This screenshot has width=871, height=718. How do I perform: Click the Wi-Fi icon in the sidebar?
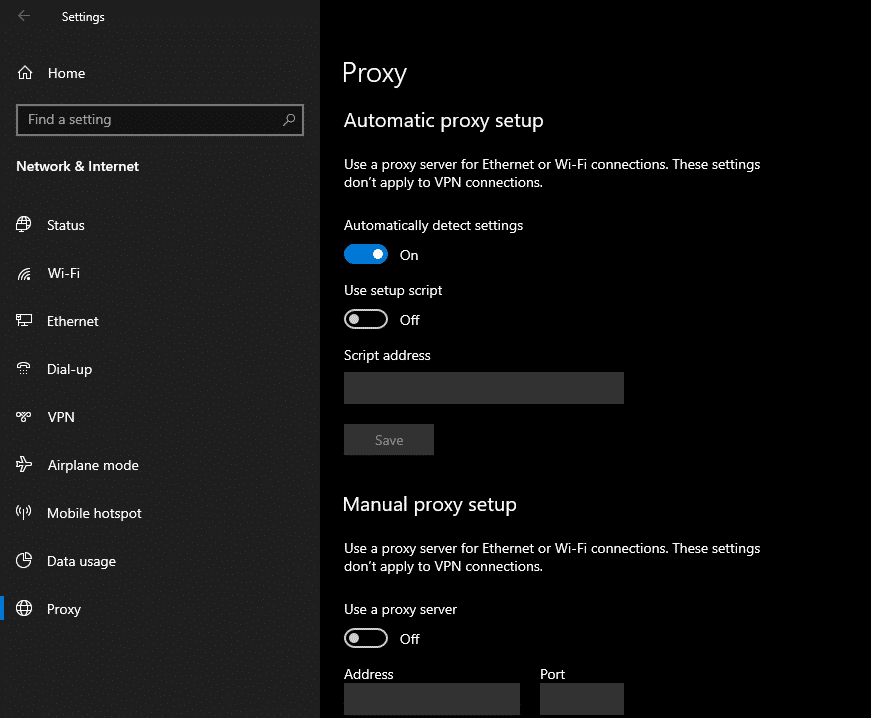pyautogui.click(x=23, y=273)
